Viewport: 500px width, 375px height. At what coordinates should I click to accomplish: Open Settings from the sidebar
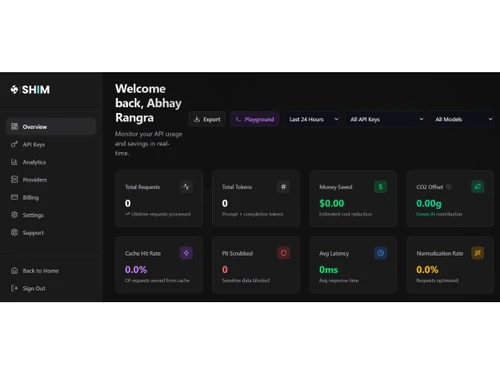pos(51,215)
